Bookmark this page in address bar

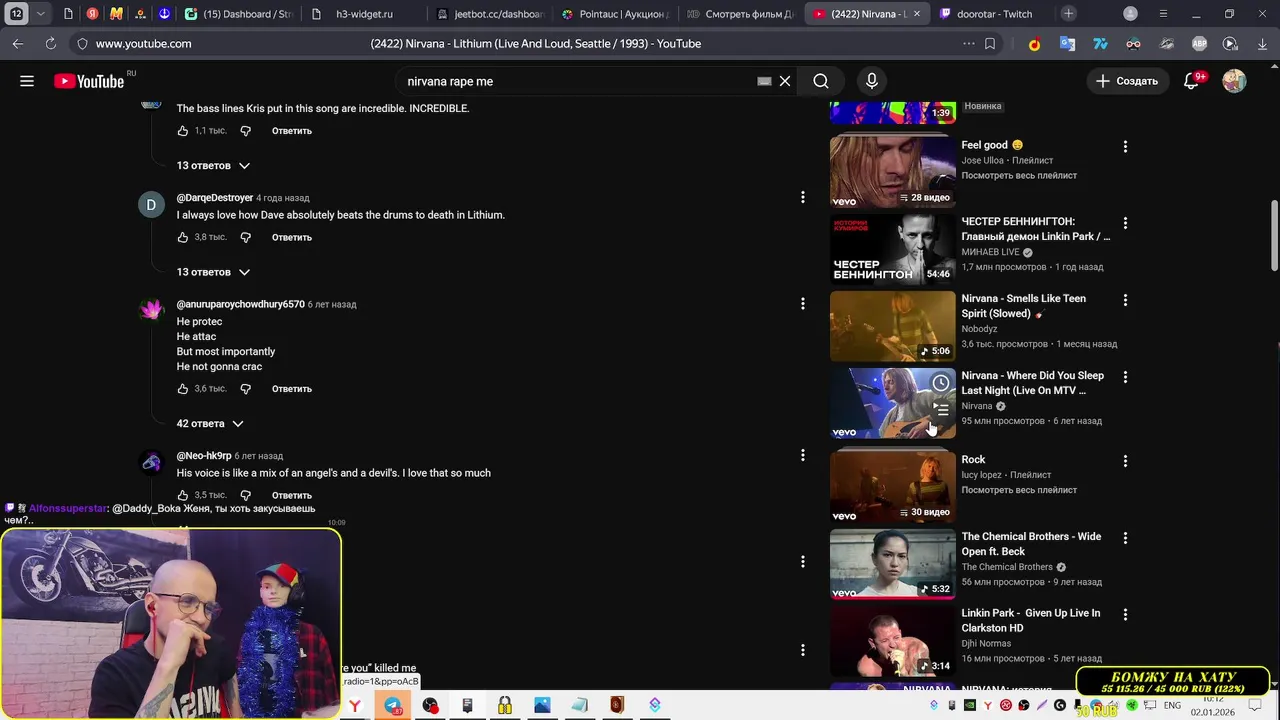[x=990, y=44]
